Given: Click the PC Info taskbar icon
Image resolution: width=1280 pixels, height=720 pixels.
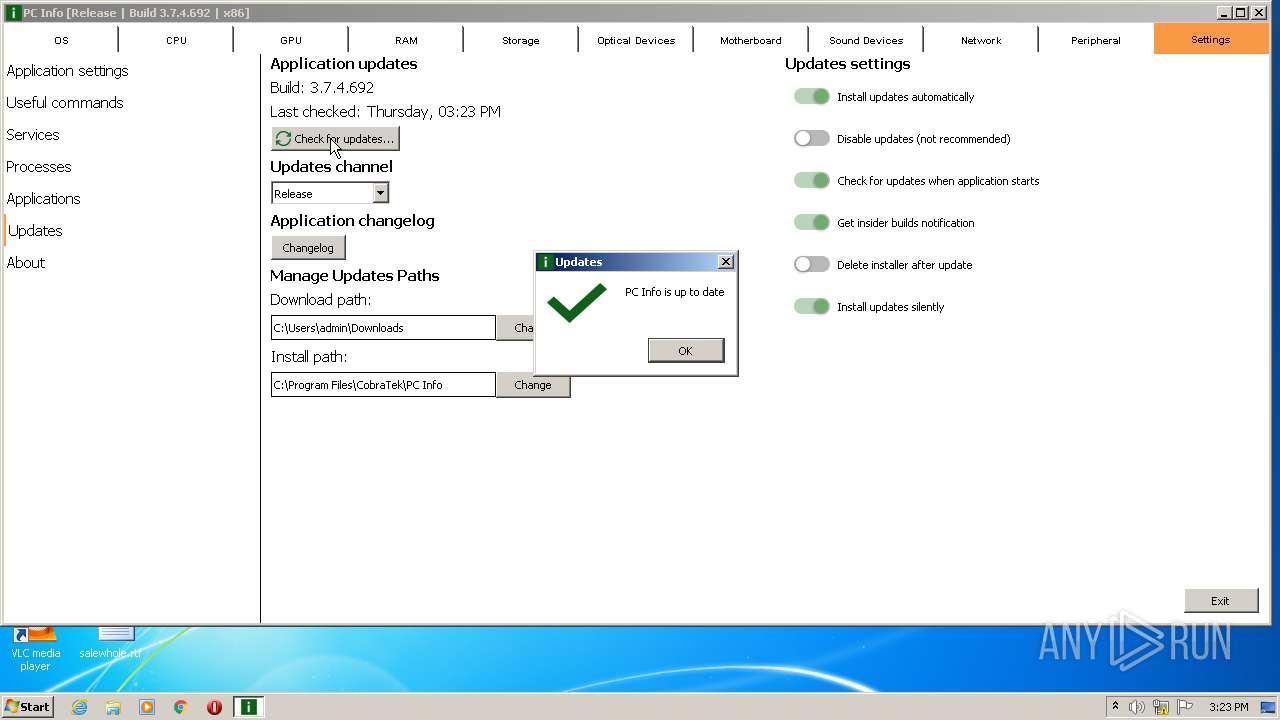Looking at the screenshot, I should [248, 707].
